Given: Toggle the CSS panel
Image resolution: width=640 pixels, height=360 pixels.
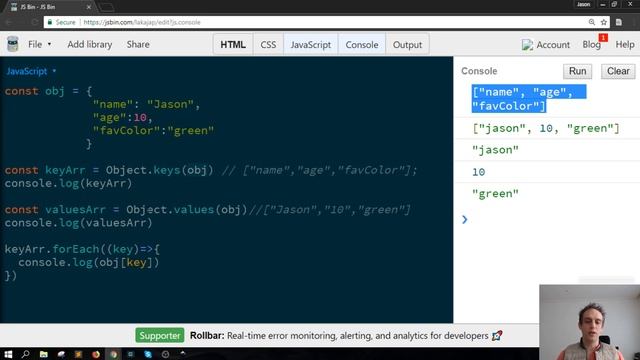Looking at the screenshot, I should pos(268,44).
